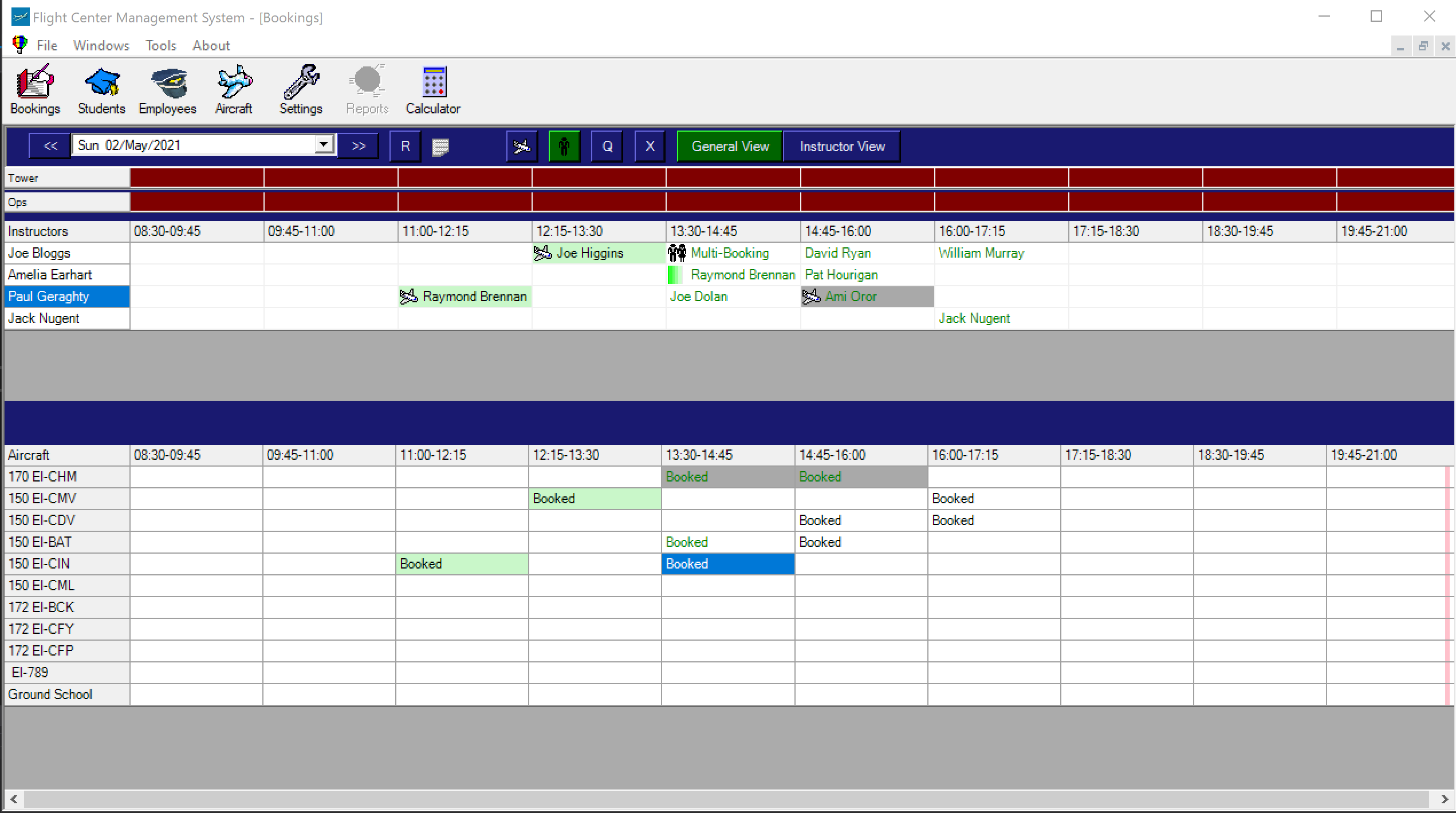This screenshot has width=1456, height=813.
Task: Switch to Instructor View
Action: point(841,146)
